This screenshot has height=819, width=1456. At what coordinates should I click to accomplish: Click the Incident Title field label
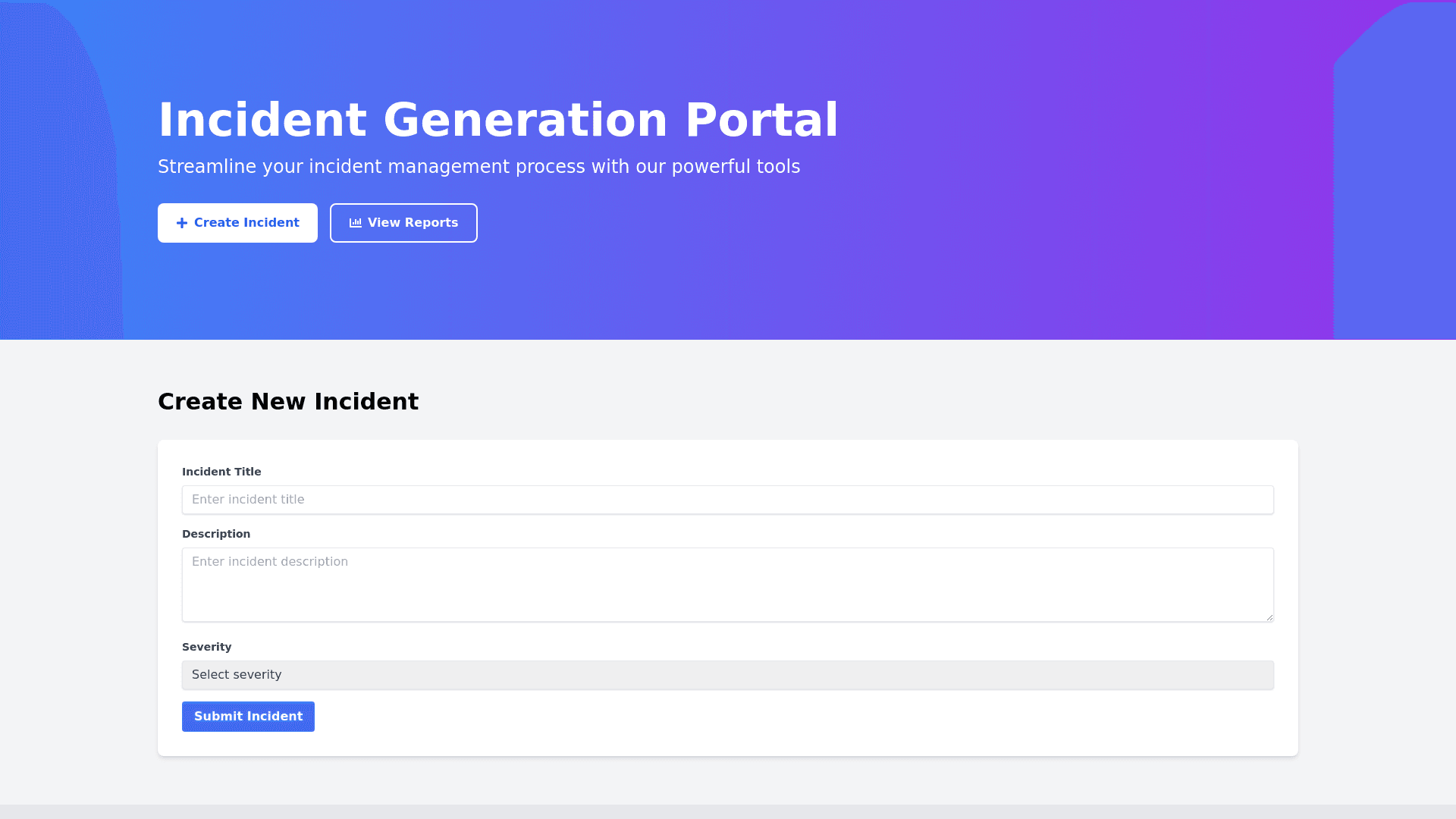(221, 472)
